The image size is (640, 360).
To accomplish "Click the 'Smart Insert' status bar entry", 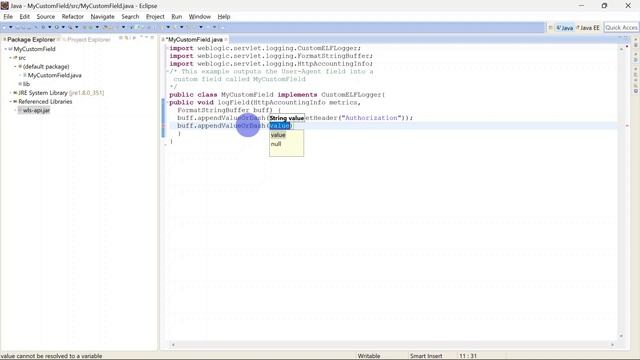I will click(x=426, y=356).
